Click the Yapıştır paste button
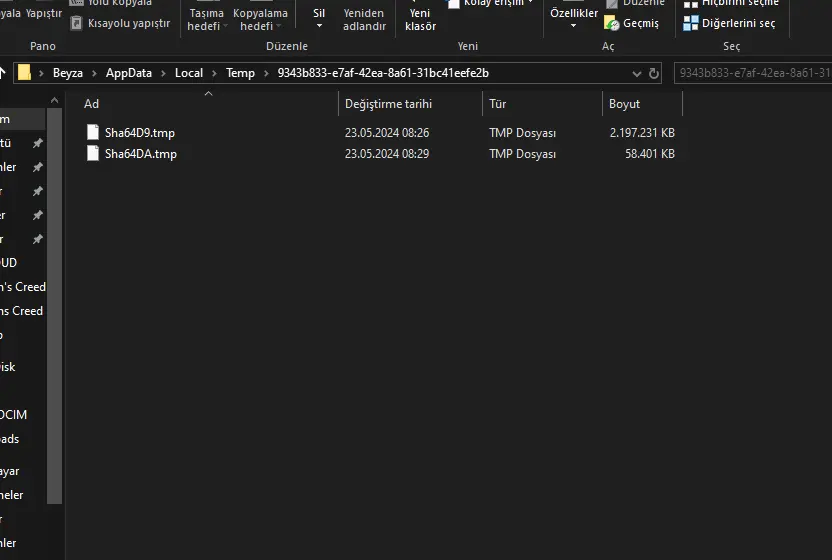 (x=44, y=13)
